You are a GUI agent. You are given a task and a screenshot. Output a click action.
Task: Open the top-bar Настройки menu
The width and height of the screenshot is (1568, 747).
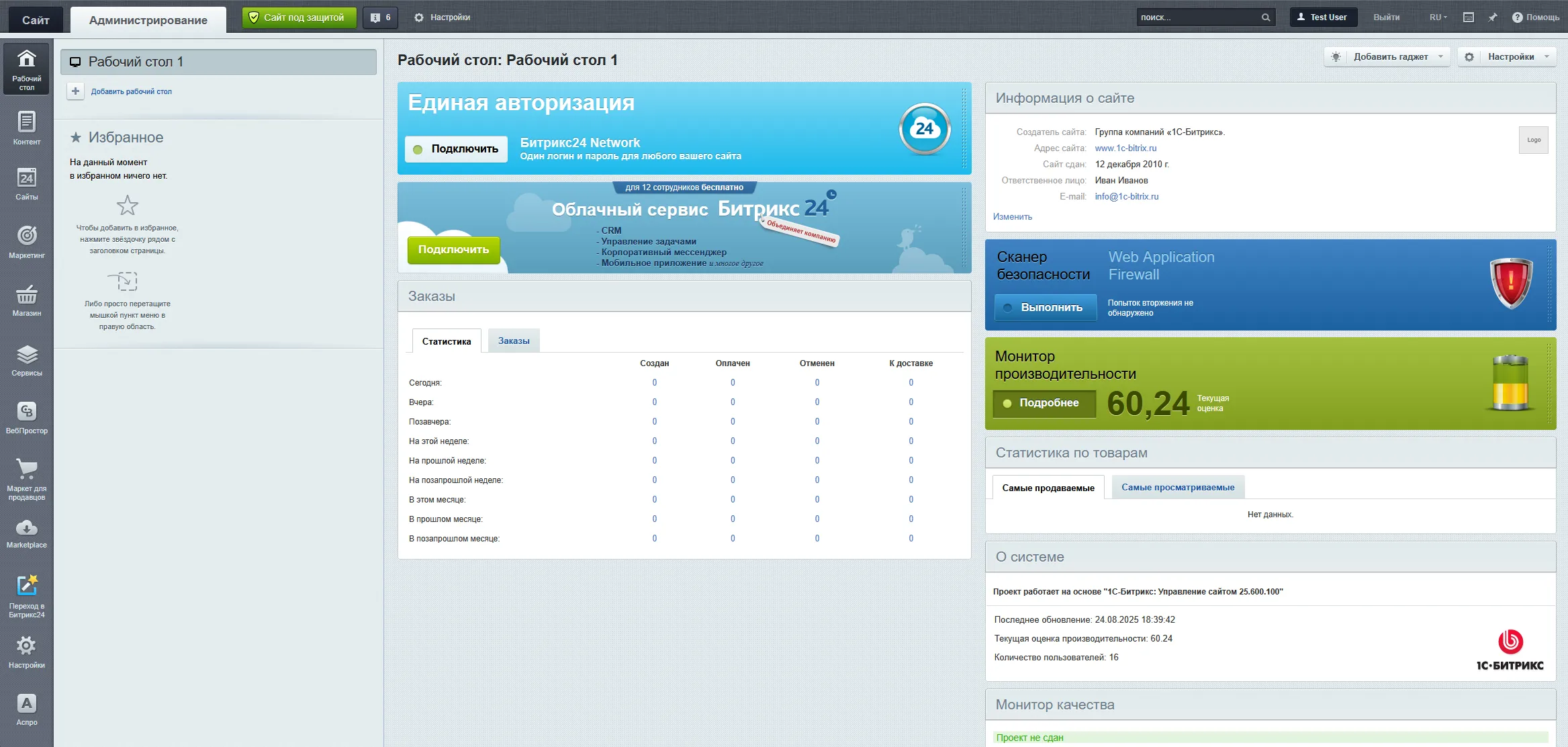442,17
